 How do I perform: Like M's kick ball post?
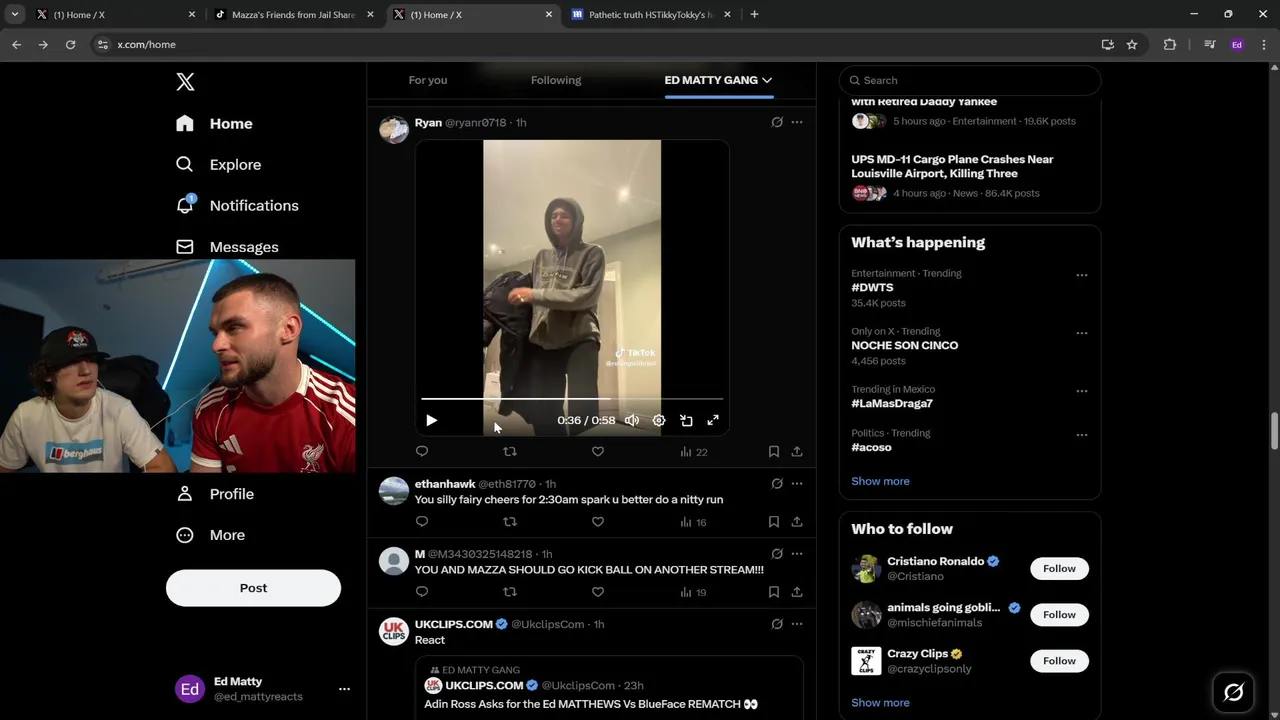(x=598, y=592)
